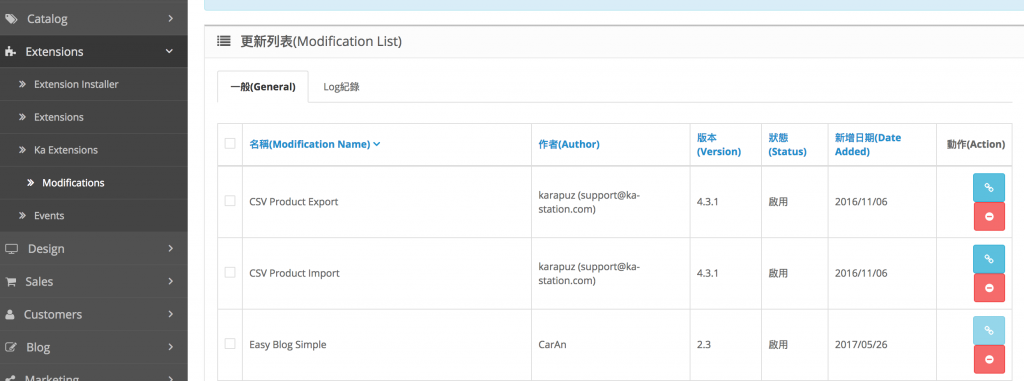Click sort arrow next to Modification Name header
The height and width of the screenshot is (381, 1024).
pos(377,144)
